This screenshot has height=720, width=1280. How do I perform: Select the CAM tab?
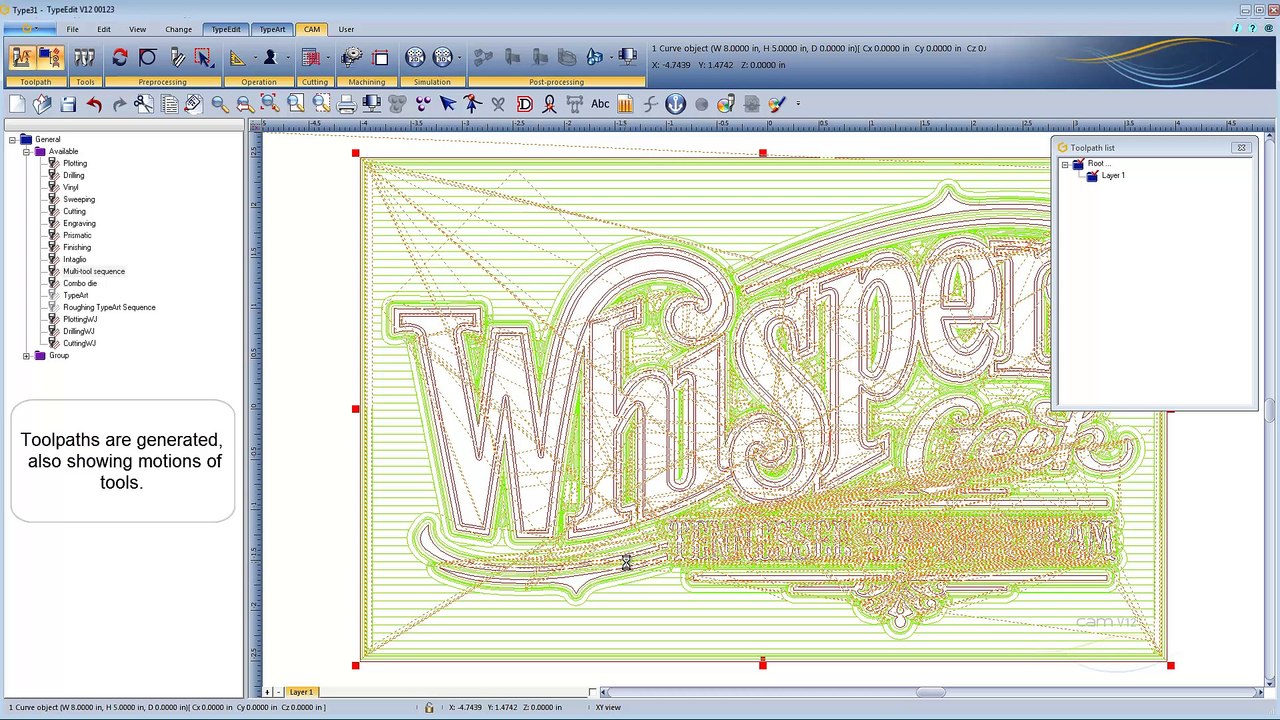tap(312, 29)
